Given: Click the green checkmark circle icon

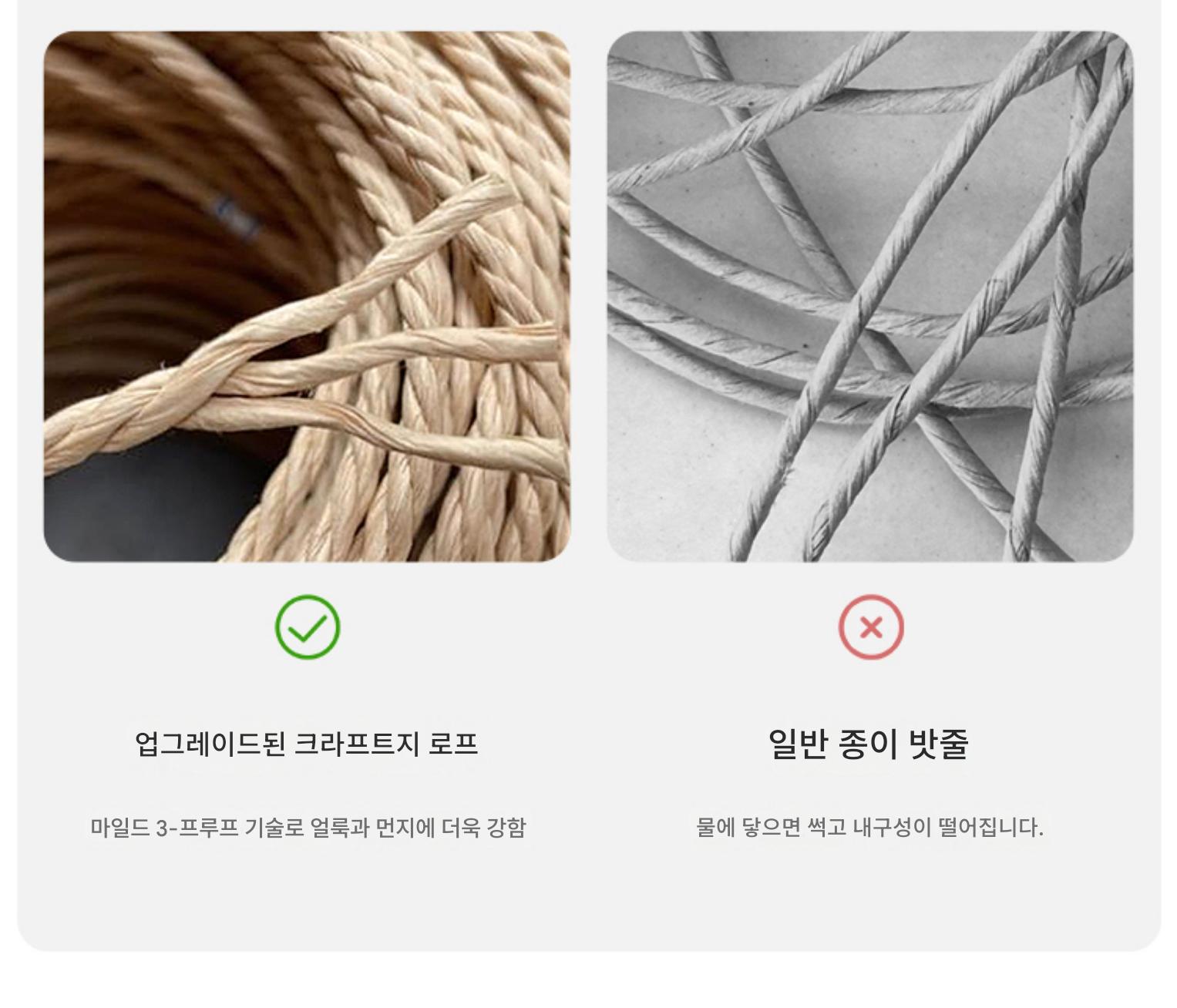Looking at the screenshot, I should 308,627.
